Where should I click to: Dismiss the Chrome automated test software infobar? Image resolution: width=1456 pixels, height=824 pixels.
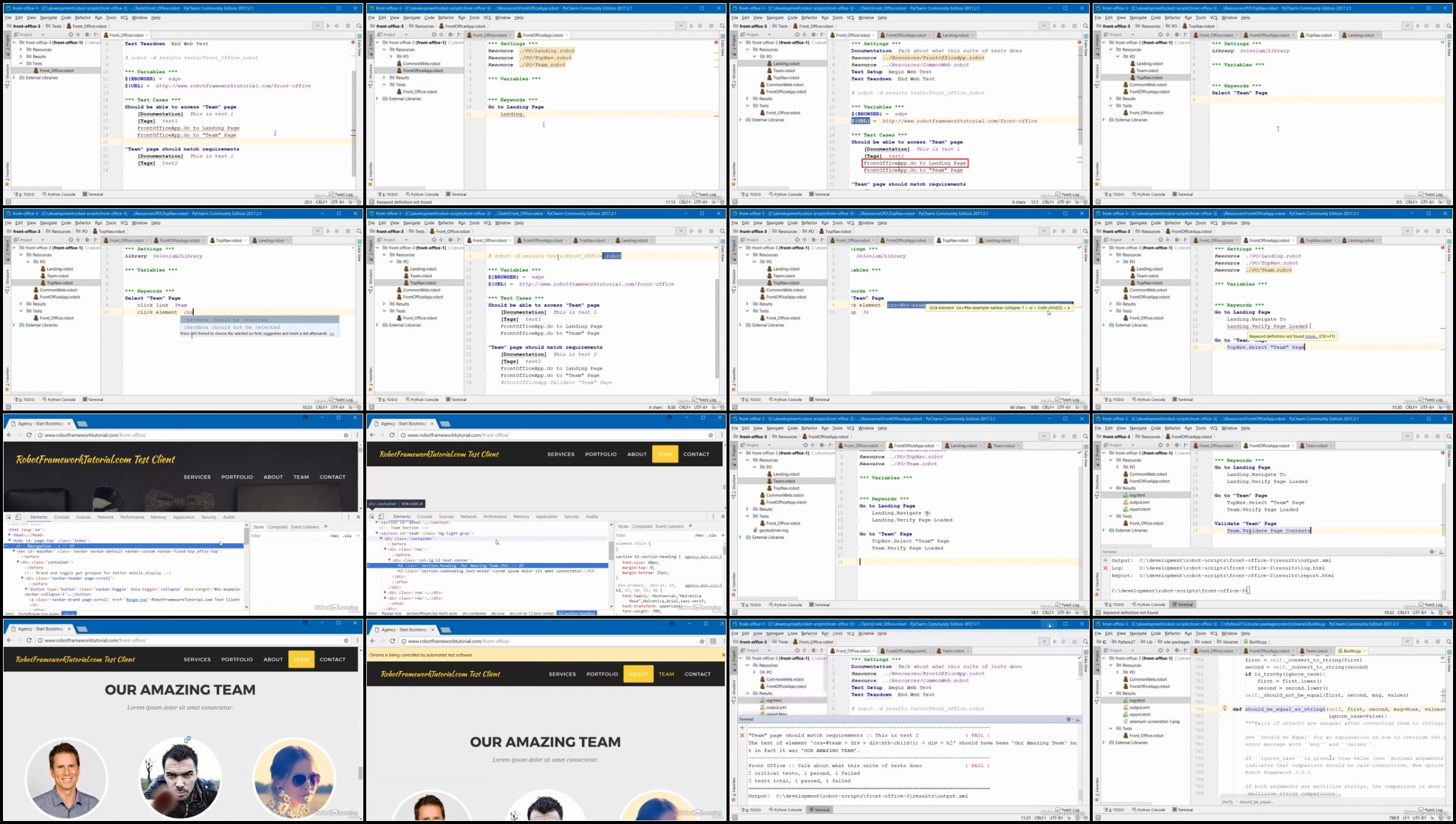(723, 655)
